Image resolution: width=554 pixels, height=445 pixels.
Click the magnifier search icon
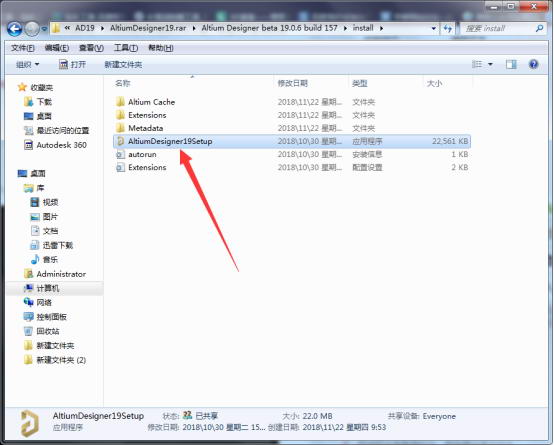(x=539, y=28)
